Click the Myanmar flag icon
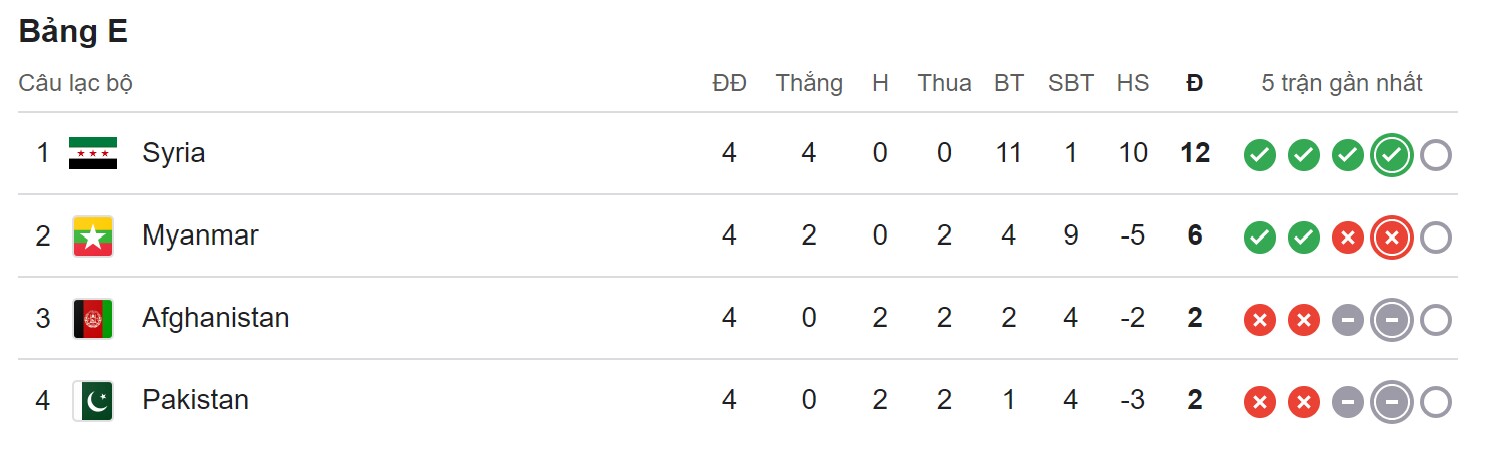The image size is (1490, 472). pos(93,236)
